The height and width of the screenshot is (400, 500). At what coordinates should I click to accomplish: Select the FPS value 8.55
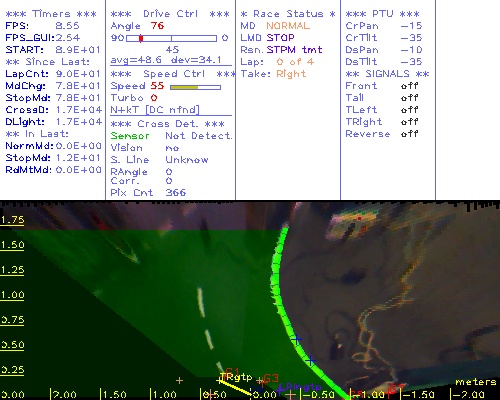67,26
